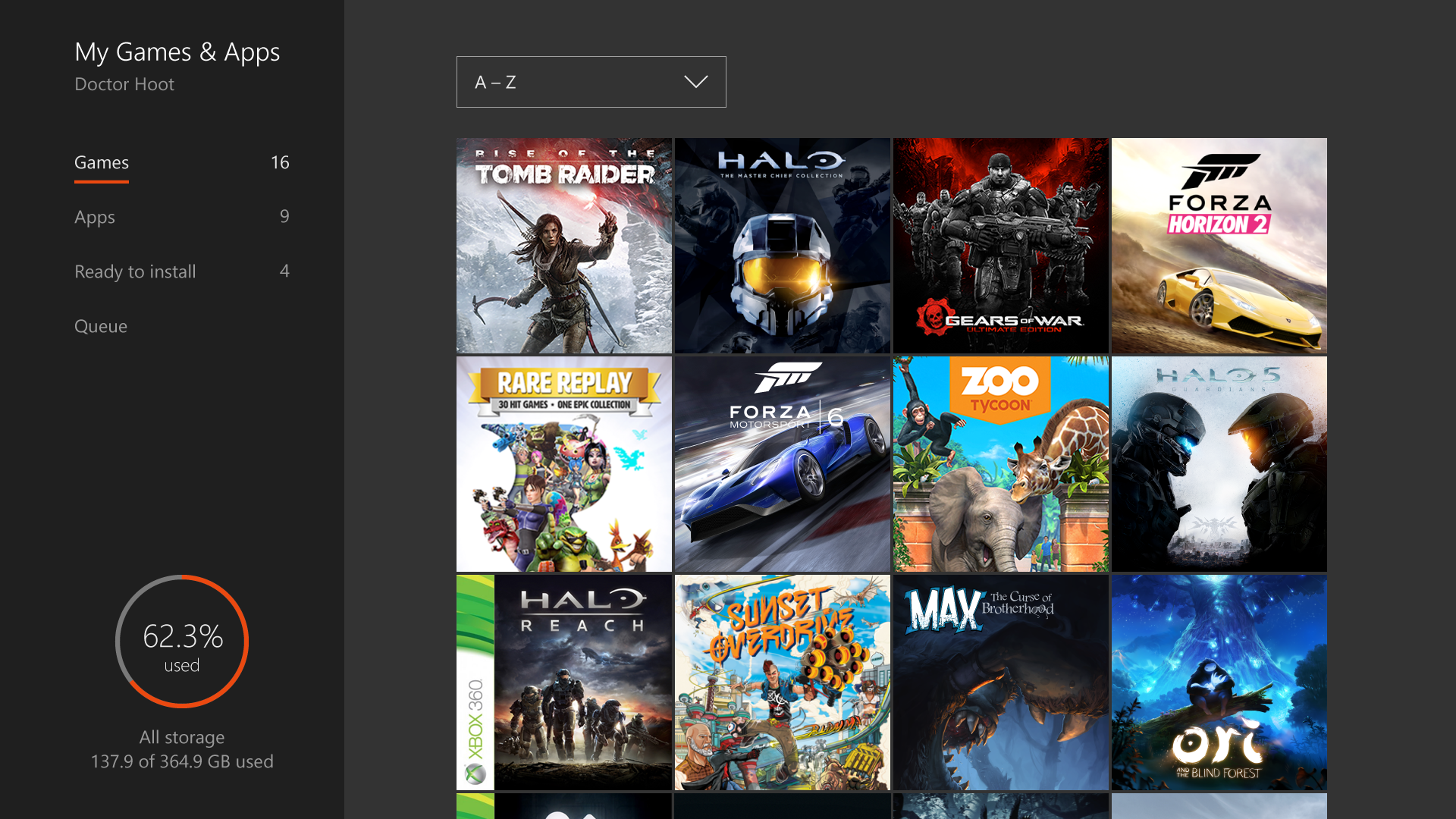Launch Forza Horizon 2

point(1219,246)
